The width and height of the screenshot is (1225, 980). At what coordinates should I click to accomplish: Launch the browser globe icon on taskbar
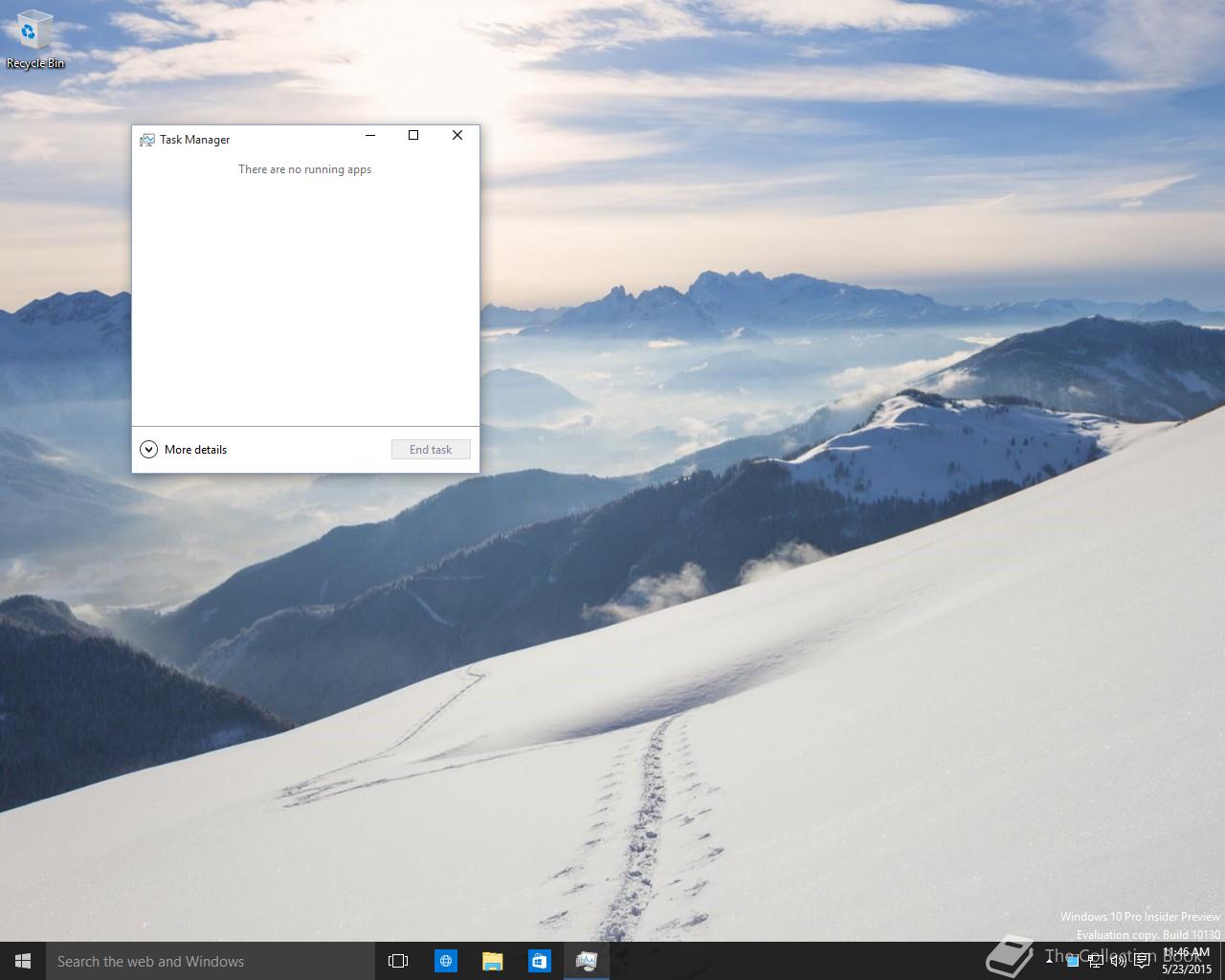pos(445,961)
